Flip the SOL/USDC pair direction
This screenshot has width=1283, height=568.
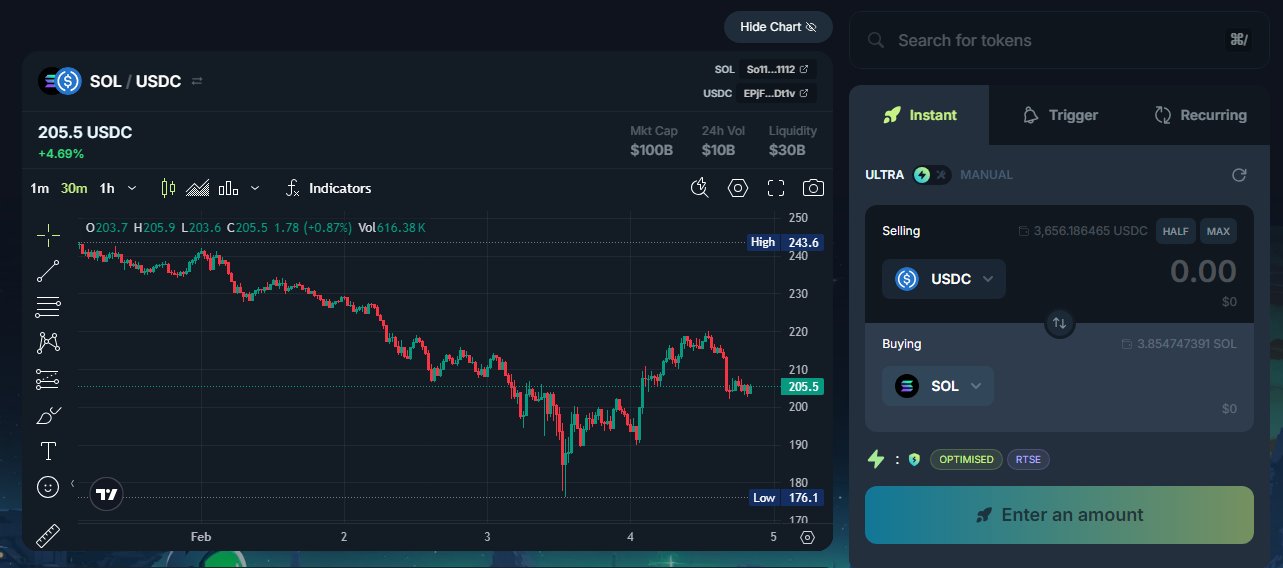[197, 81]
